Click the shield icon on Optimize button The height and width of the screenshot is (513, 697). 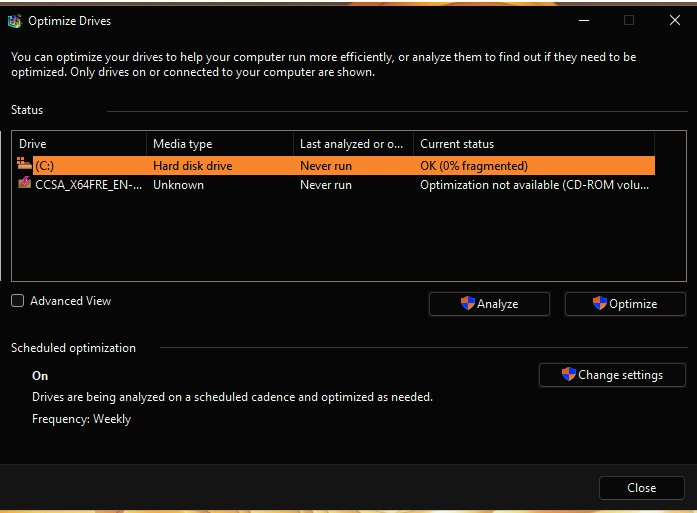pos(600,303)
